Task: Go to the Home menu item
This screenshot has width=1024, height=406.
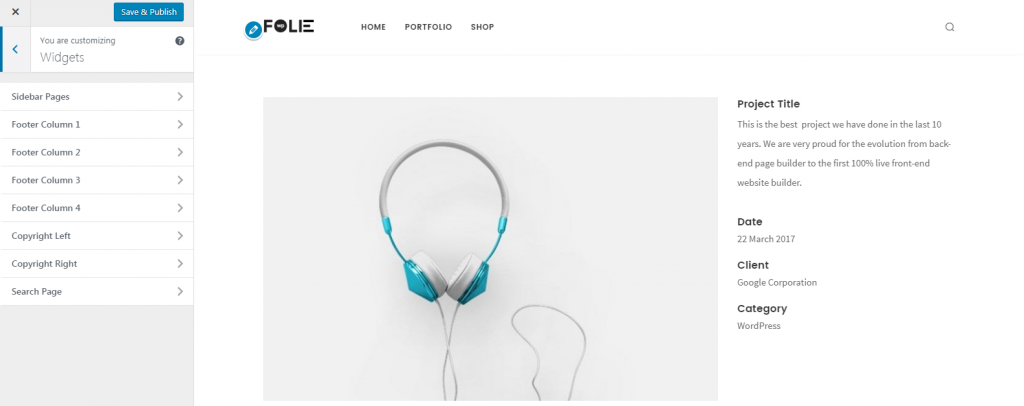Action: (x=374, y=27)
